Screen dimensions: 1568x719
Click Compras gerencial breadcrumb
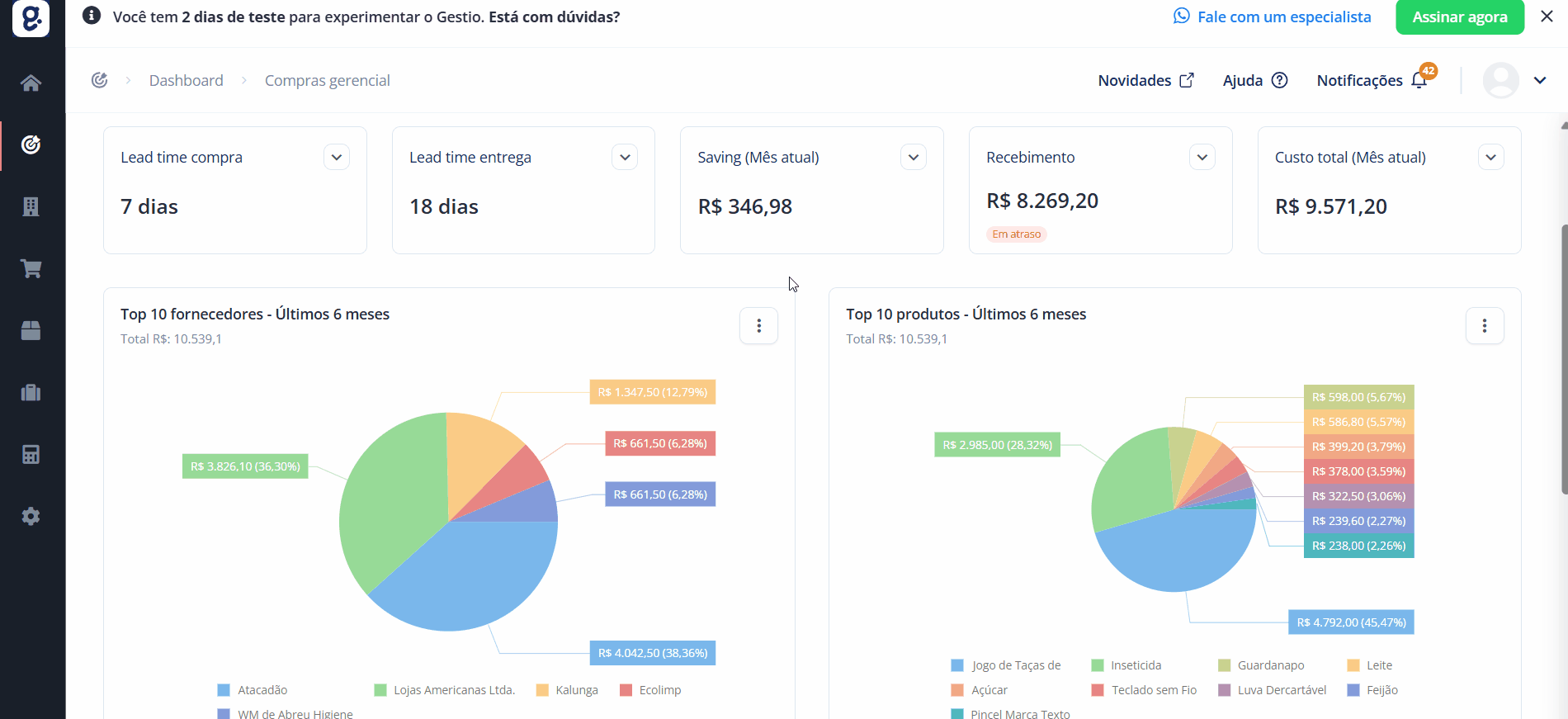click(327, 80)
